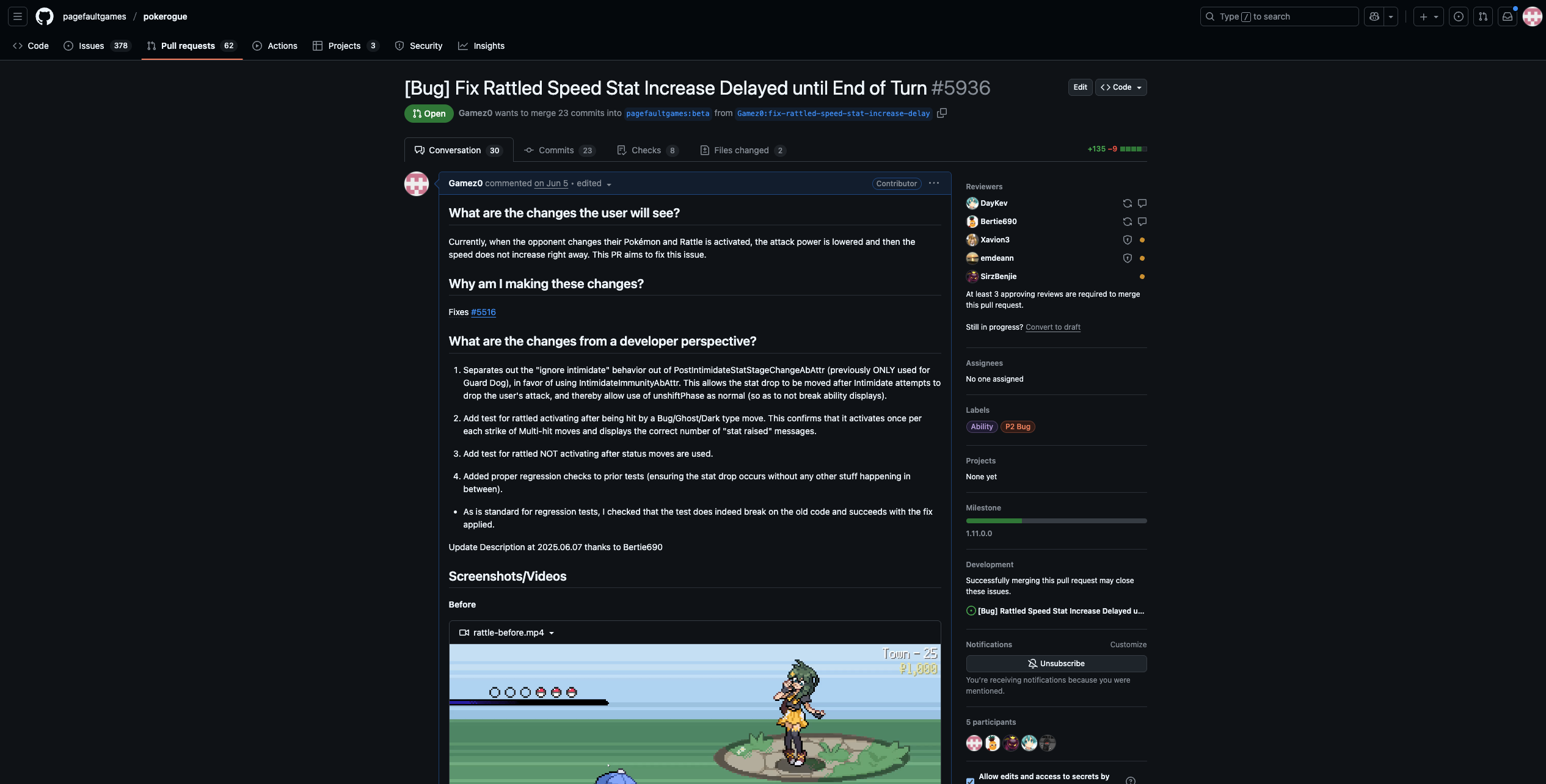Copy the head branch name

942,113
